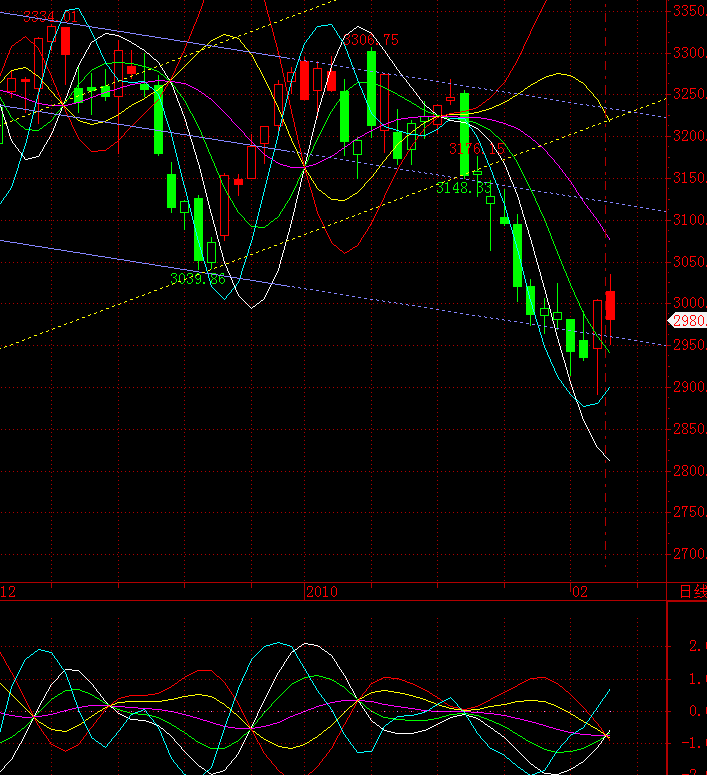Viewport: 707px width, 775px height.
Task: Select the green candle above 3039.86 label
Action: 198,230
